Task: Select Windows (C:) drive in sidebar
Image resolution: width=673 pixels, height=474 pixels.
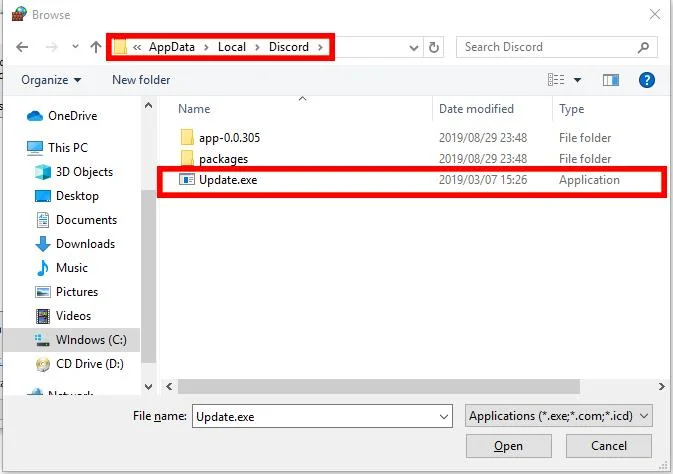Action: tap(71, 340)
